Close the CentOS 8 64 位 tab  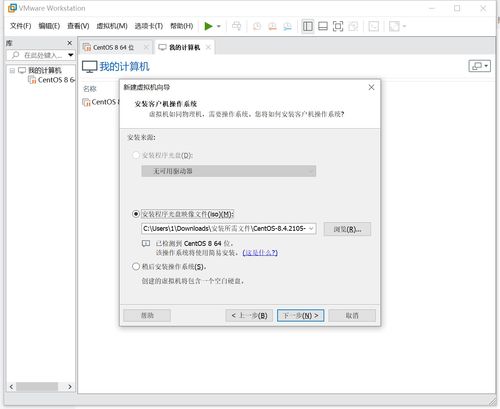click(146, 47)
